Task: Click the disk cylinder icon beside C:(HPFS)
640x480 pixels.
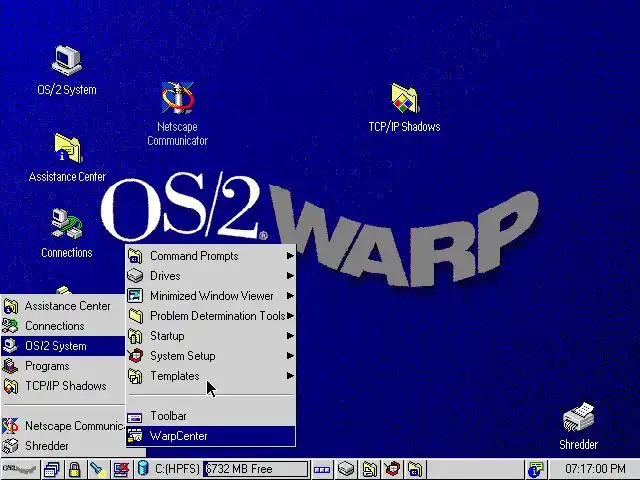Action: point(143,468)
